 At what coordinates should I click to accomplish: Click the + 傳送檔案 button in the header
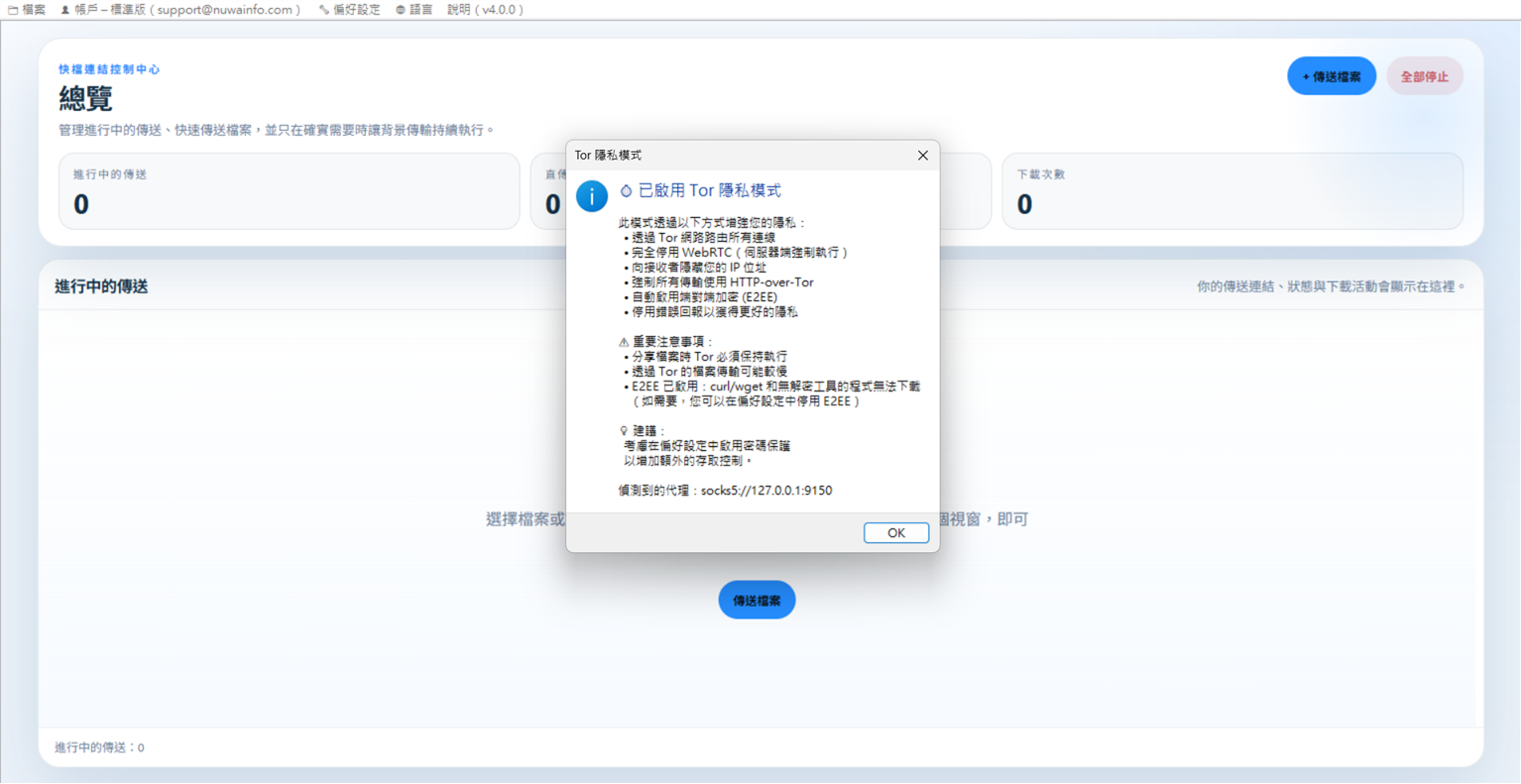1332,76
